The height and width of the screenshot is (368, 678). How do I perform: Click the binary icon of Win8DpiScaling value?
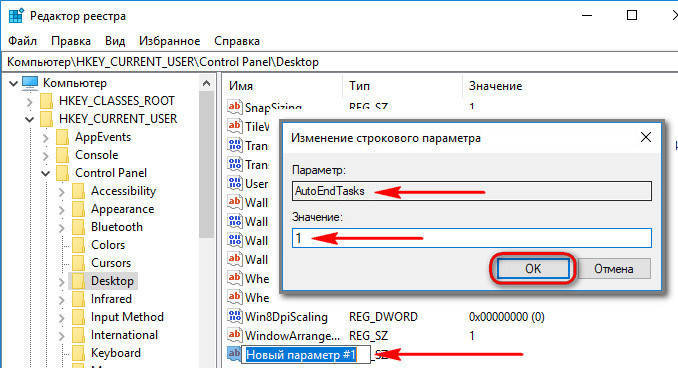click(234, 317)
